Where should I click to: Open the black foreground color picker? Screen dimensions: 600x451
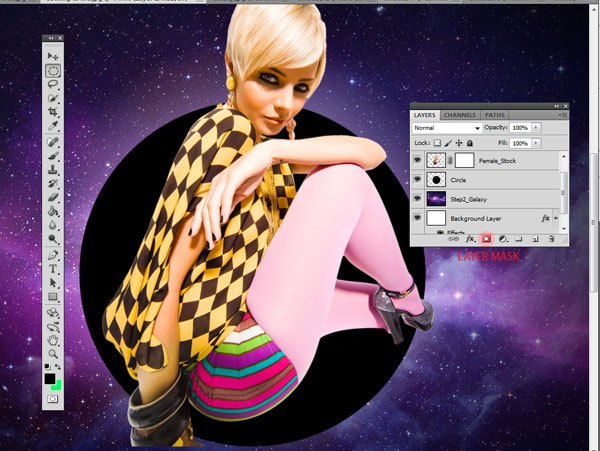[x=49, y=379]
